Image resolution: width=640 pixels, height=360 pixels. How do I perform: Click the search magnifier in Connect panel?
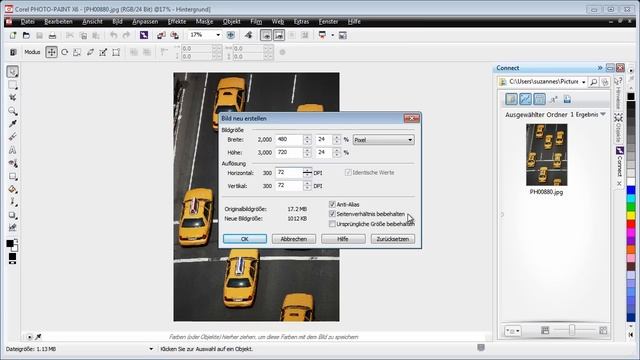(594, 82)
